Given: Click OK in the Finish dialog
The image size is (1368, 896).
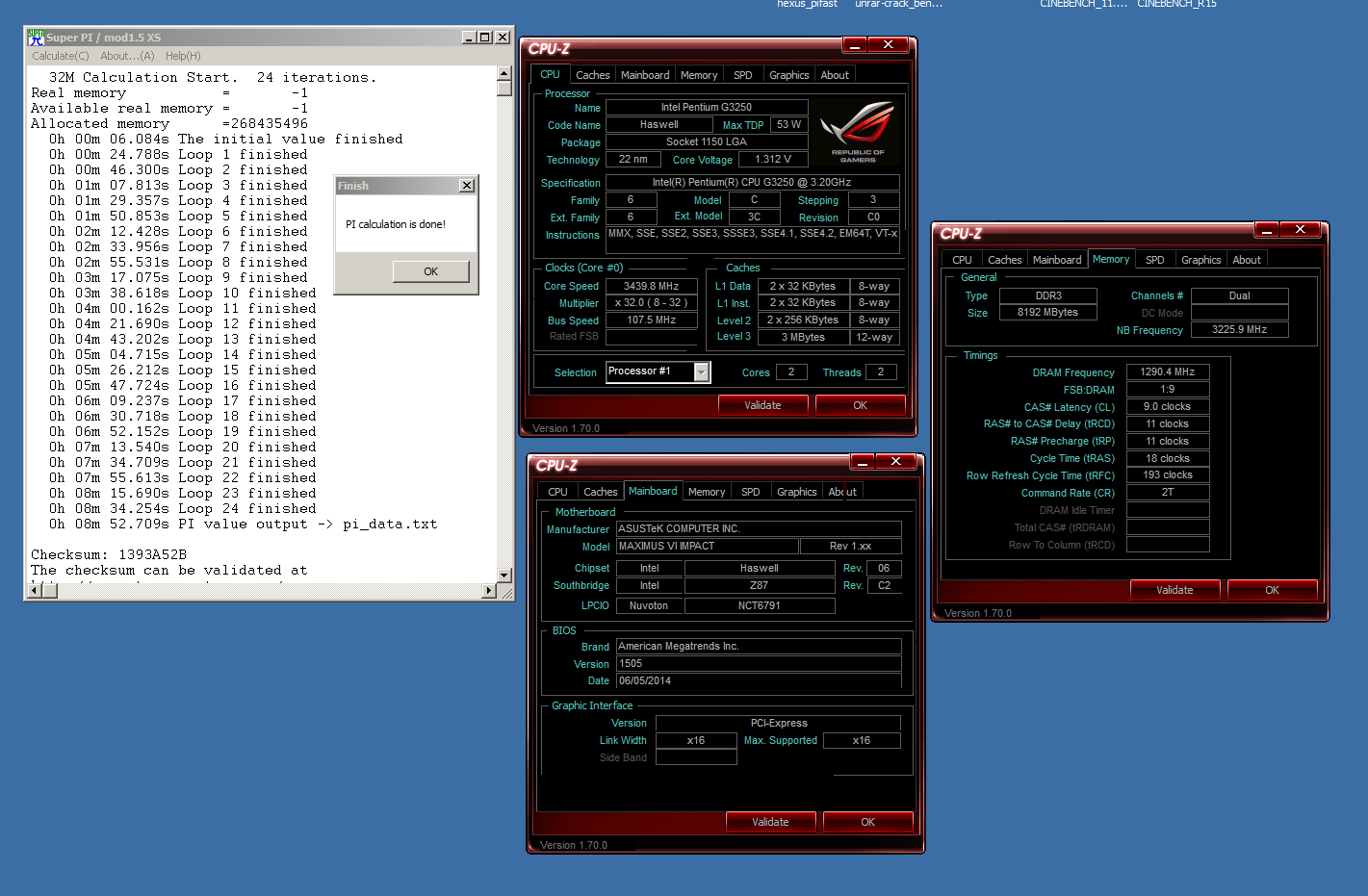Looking at the screenshot, I should (x=430, y=271).
